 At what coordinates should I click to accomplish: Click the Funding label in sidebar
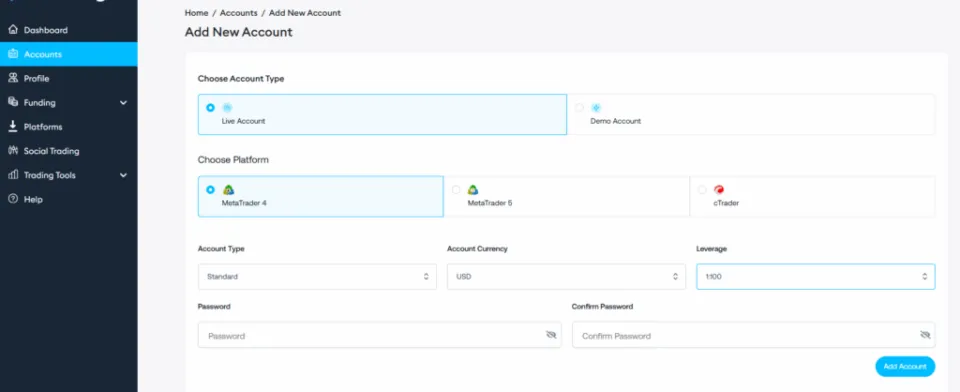click(x=40, y=103)
